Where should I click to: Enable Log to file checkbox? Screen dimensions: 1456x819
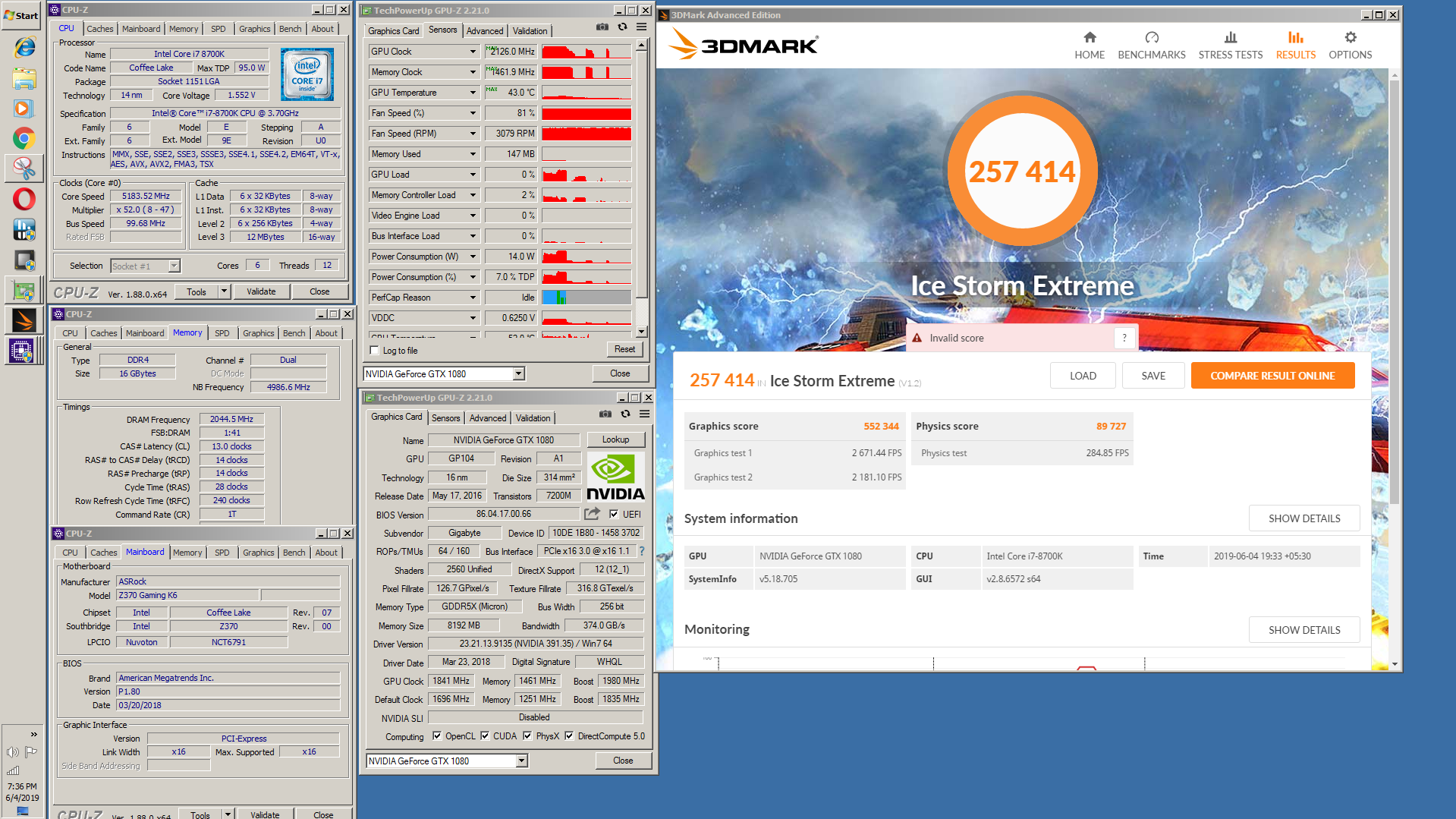point(375,351)
